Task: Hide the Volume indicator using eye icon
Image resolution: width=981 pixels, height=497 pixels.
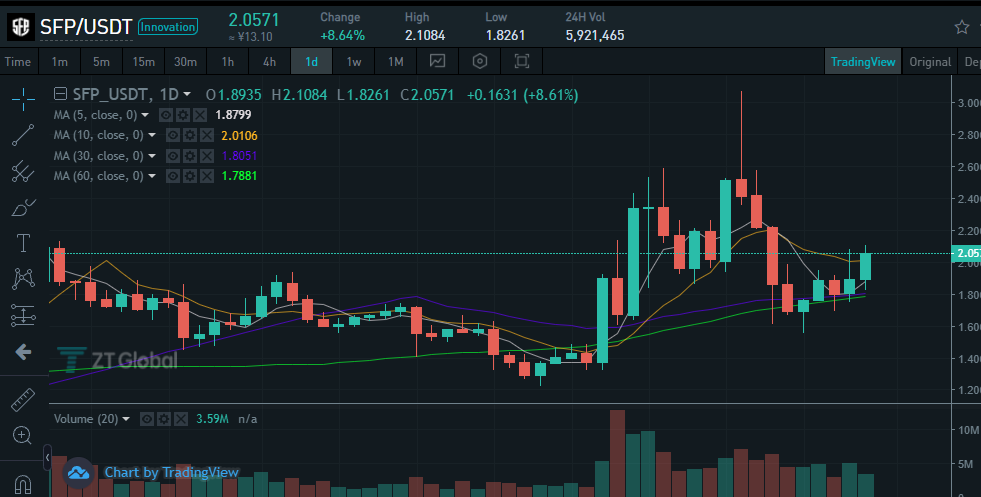Action: (x=147, y=419)
